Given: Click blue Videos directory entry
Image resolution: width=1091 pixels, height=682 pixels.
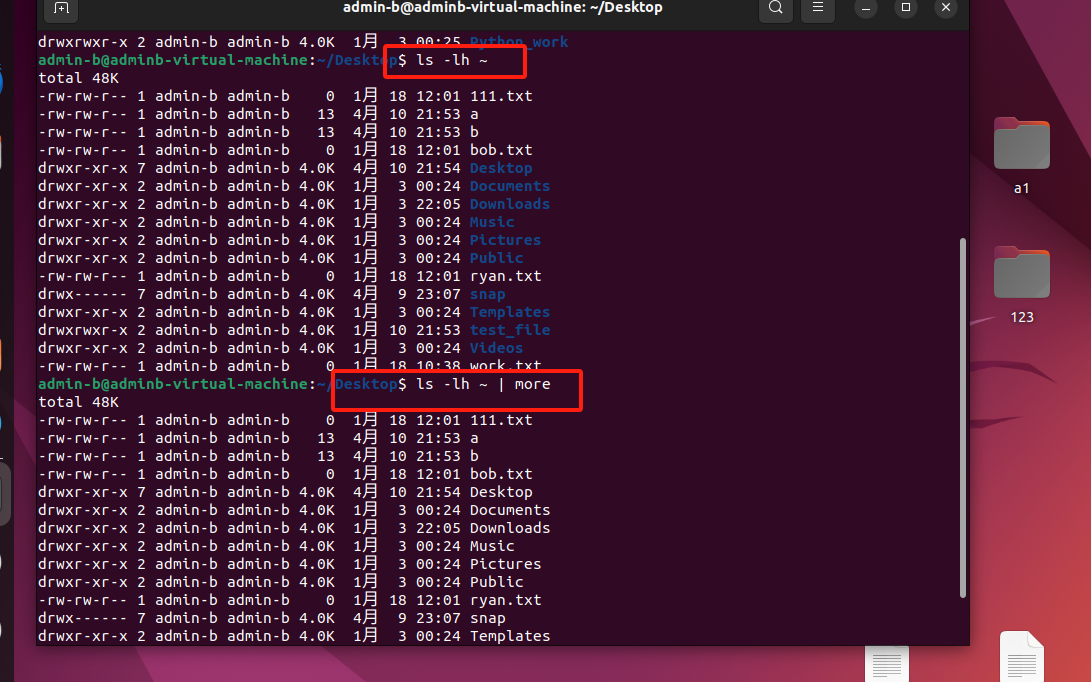Looking at the screenshot, I should (496, 349).
